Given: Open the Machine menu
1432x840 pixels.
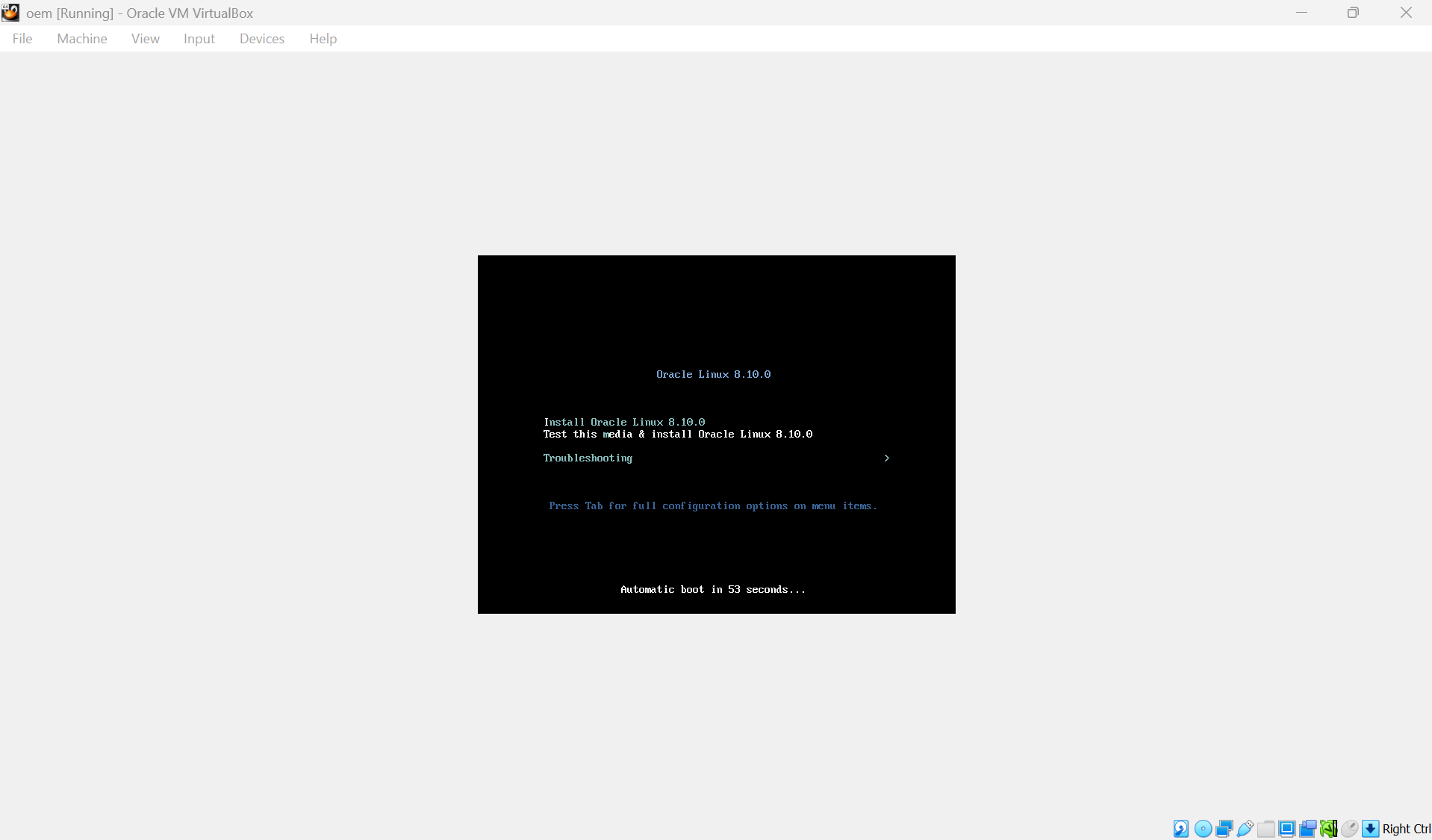Looking at the screenshot, I should 82,39.
